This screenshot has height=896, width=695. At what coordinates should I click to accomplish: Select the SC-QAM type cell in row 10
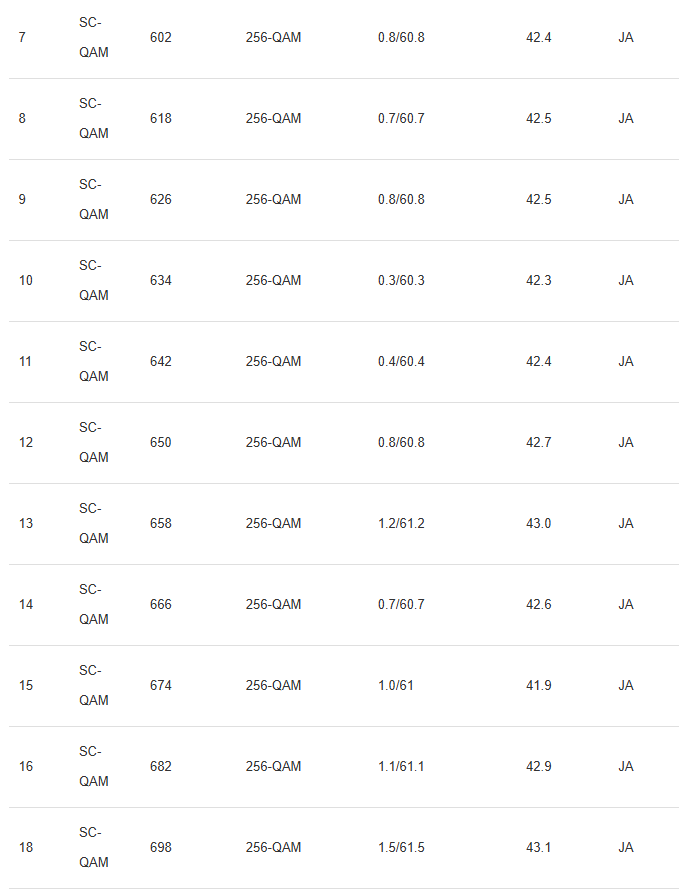(94, 281)
